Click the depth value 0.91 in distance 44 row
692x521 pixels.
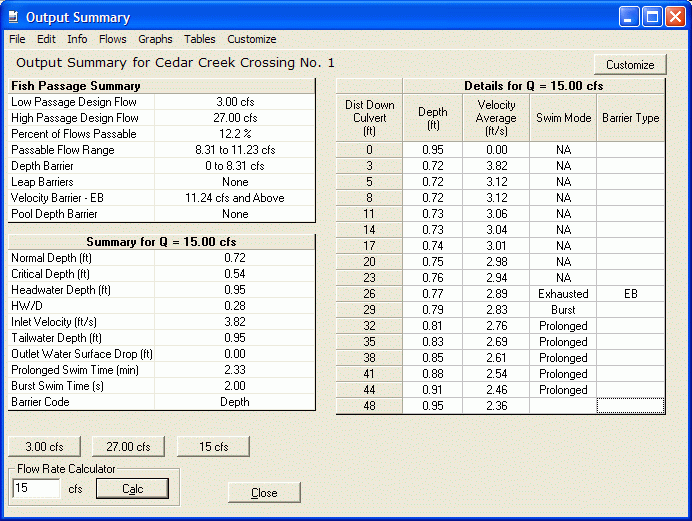[432, 390]
